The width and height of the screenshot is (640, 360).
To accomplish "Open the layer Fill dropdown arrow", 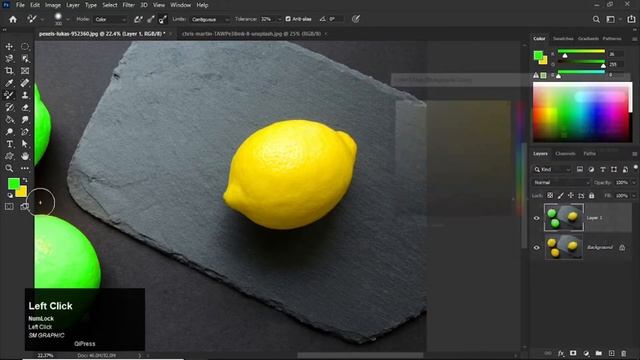I will pyautogui.click(x=634, y=196).
